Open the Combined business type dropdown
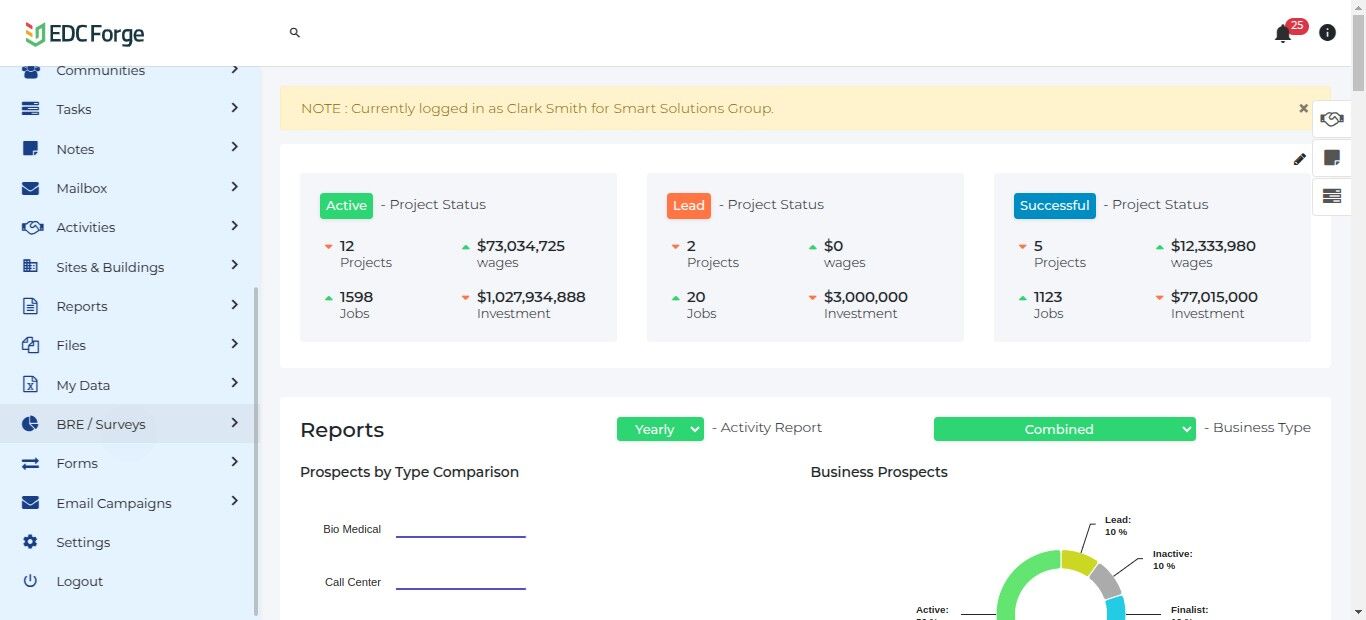 click(1064, 429)
